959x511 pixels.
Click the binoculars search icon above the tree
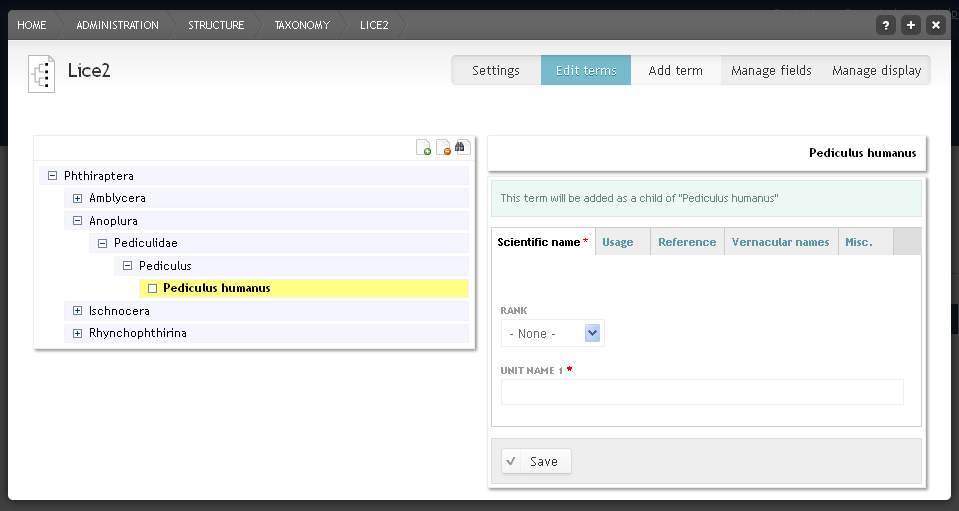[x=462, y=147]
